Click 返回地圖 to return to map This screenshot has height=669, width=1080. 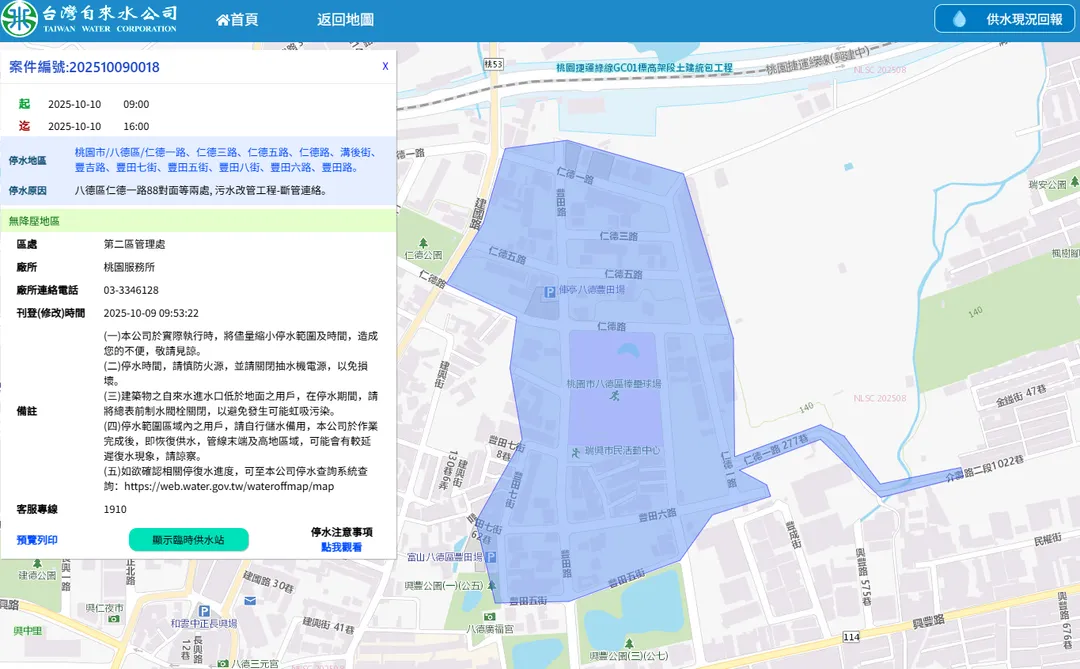pos(345,20)
